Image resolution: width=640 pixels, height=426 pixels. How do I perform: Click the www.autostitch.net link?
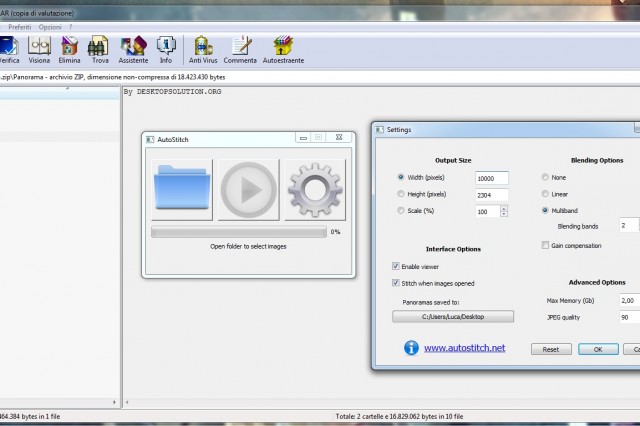click(464, 349)
